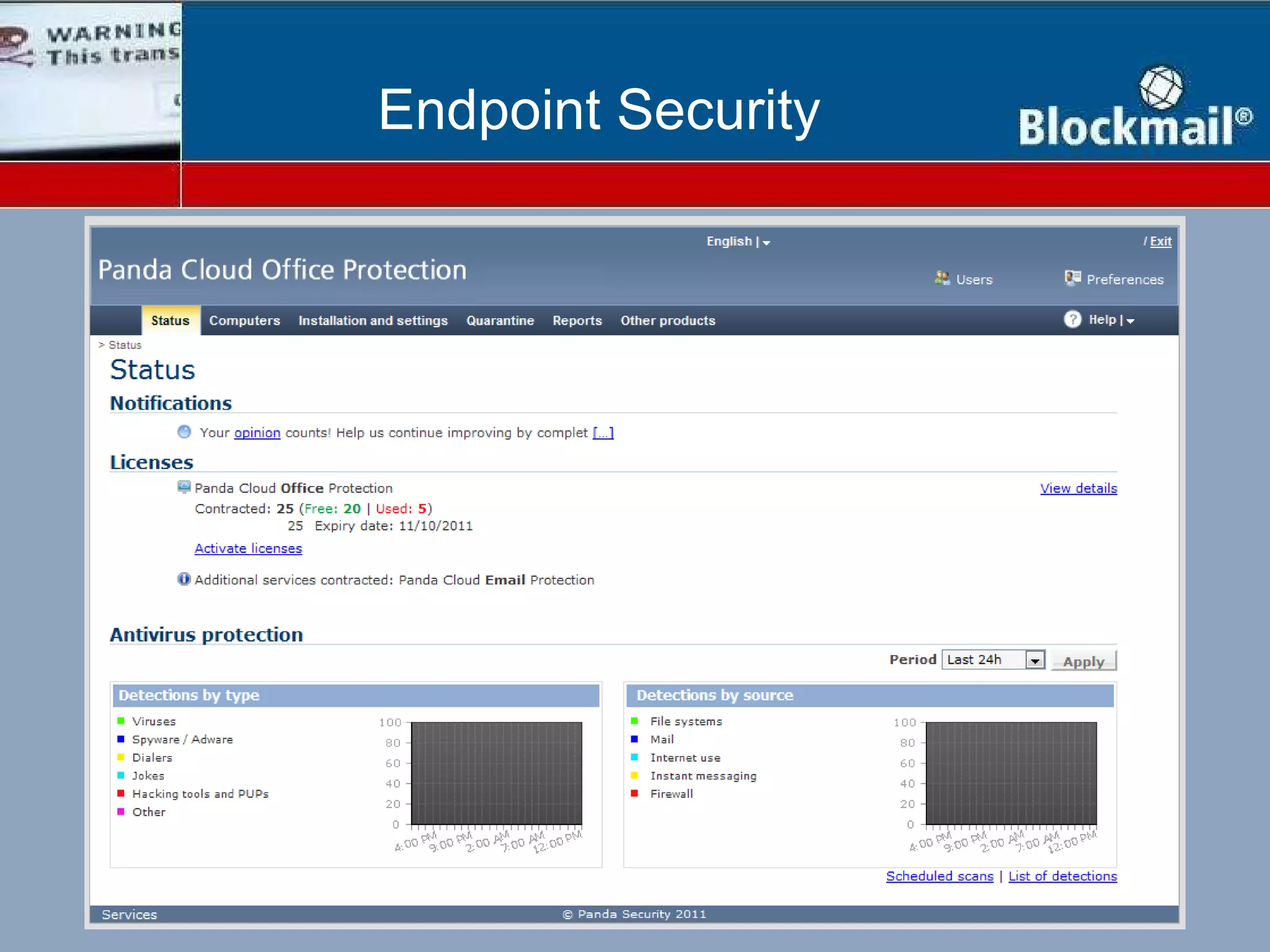The width and height of the screenshot is (1270, 952).
Task: Click the Detections by type chart
Action: click(497, 773)
